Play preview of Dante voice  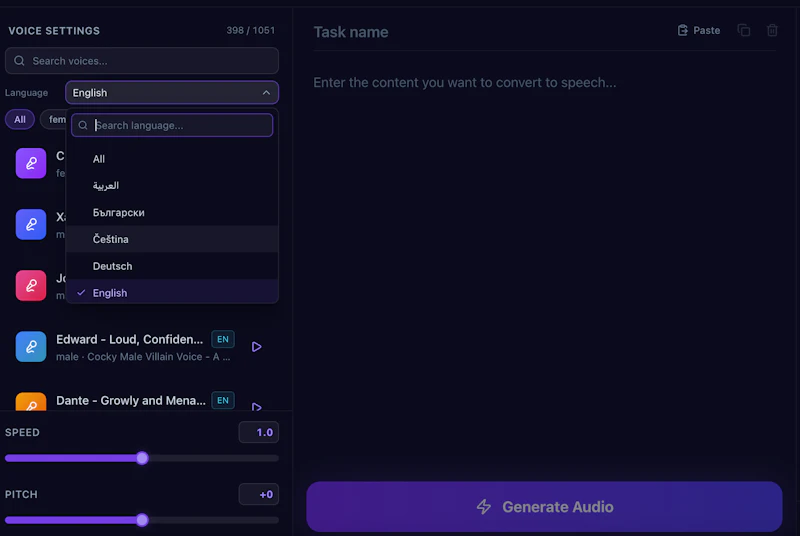(x=257, y=406)
